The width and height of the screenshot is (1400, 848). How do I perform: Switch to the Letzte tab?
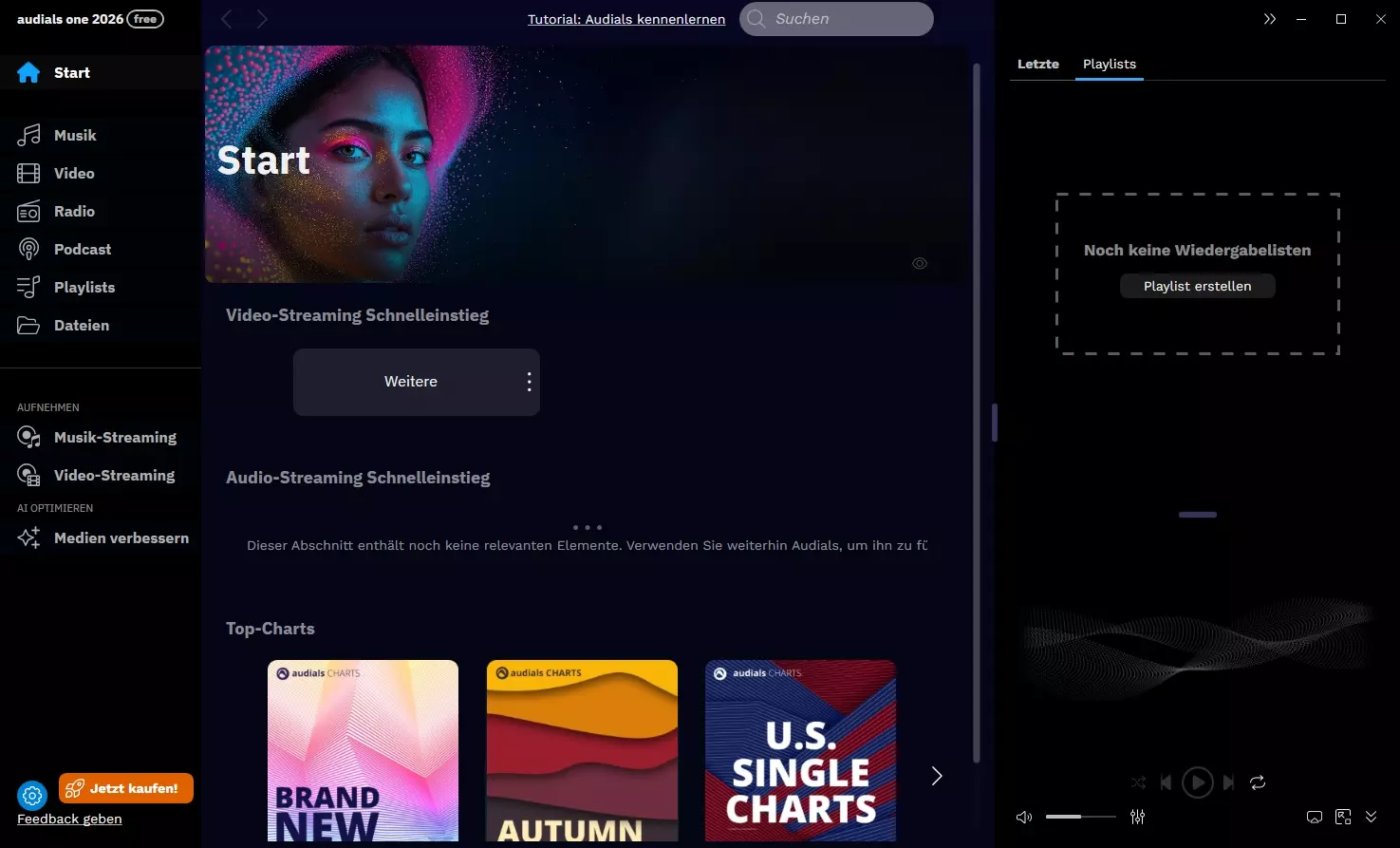coord(1038,64)
